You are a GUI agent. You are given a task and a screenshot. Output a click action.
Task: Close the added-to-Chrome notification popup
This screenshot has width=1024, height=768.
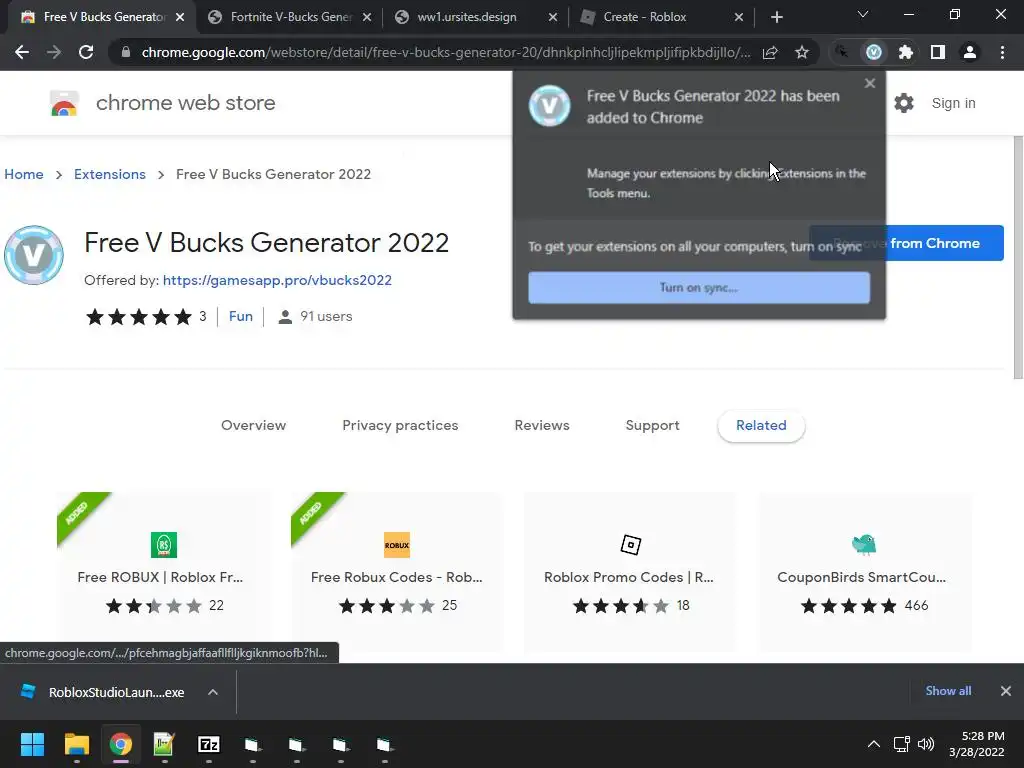tap(869, 83)
